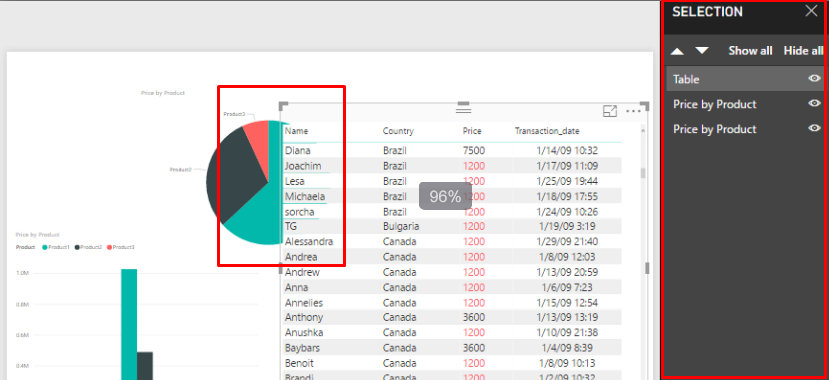Click the Lesa name cell
This screenshot has height=380, width=829.
[294, 181]
